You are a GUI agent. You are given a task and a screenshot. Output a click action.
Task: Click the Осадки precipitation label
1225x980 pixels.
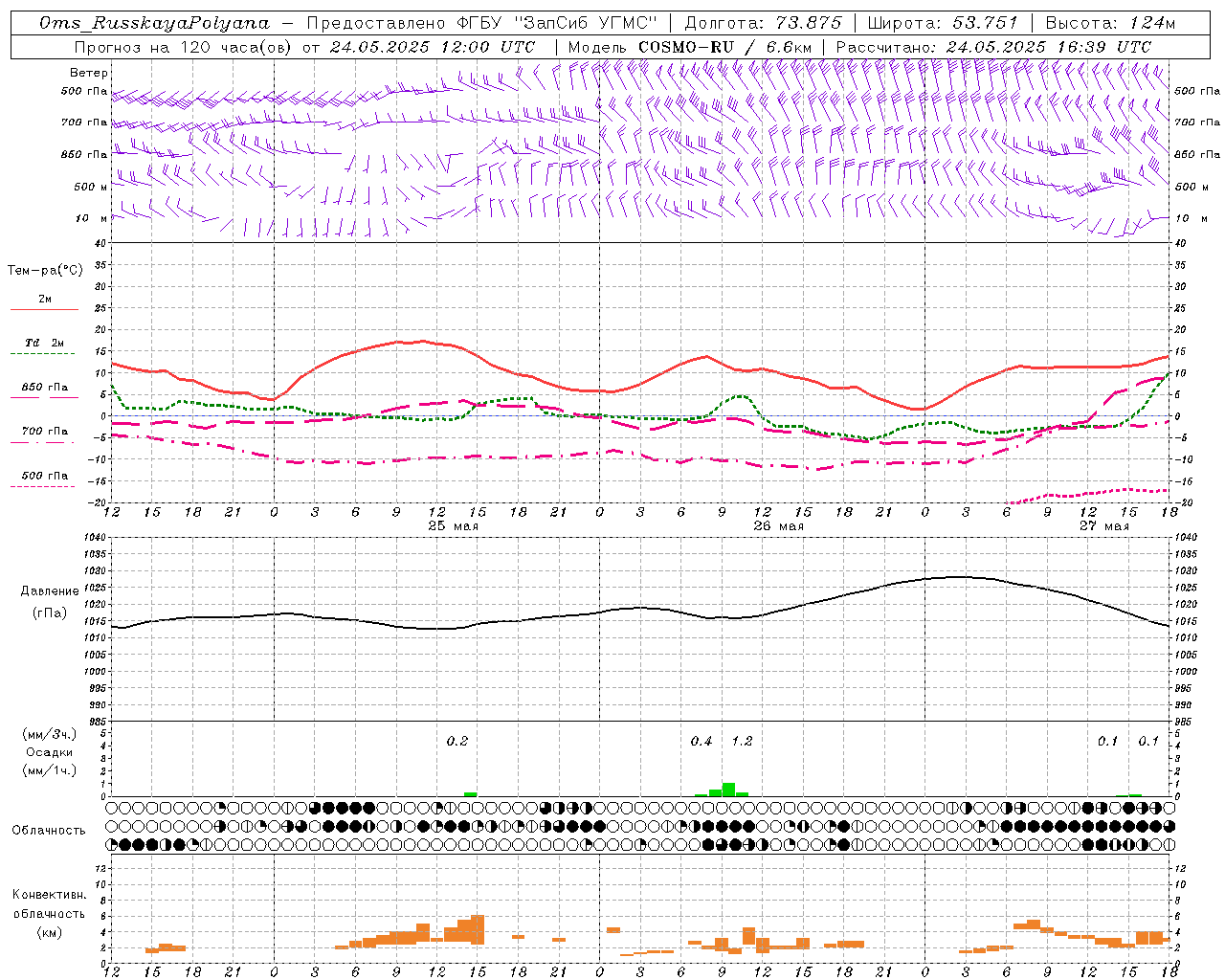pos(49,752)
